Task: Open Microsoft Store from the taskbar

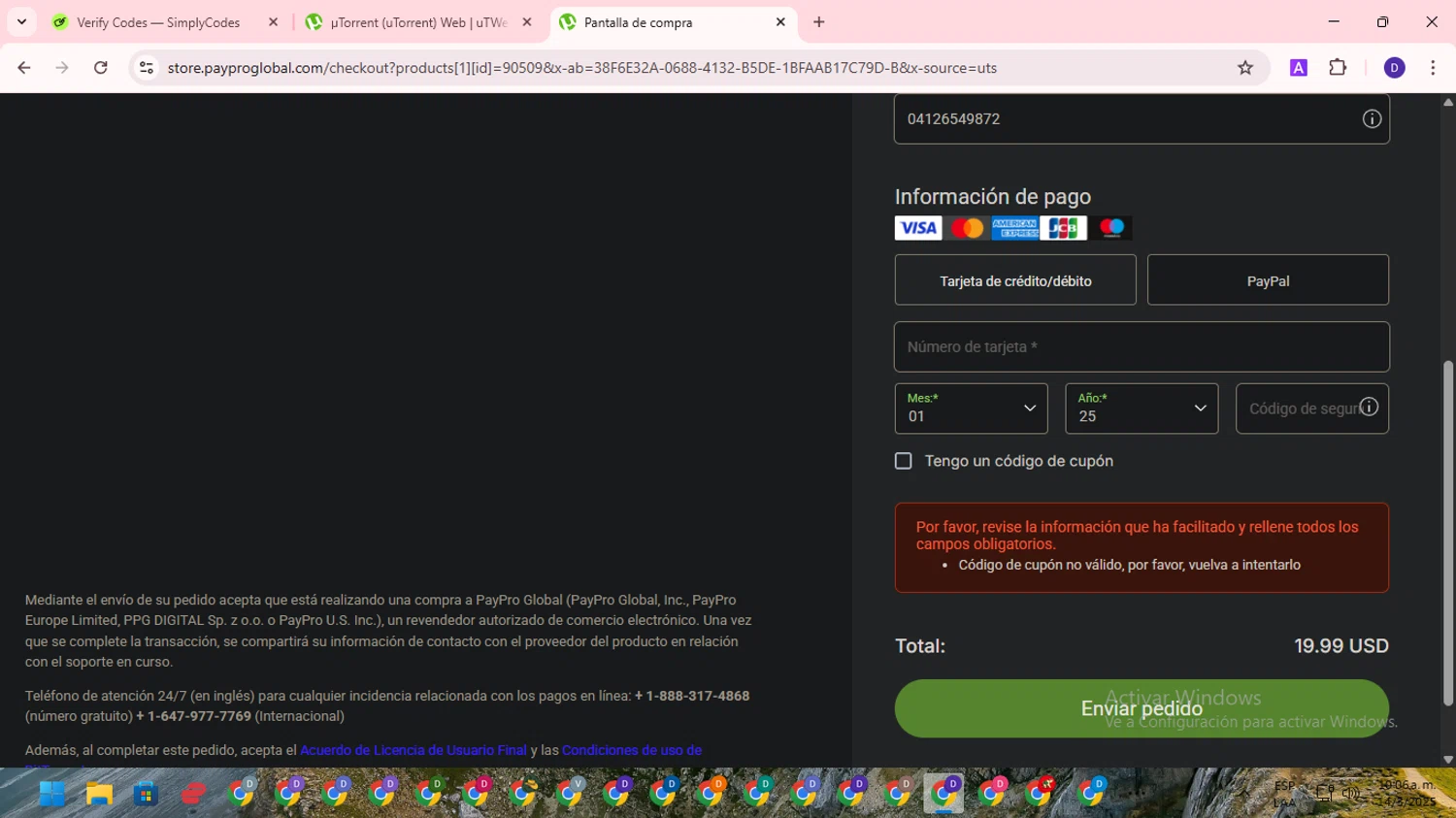Action: (x=146, y=794)
